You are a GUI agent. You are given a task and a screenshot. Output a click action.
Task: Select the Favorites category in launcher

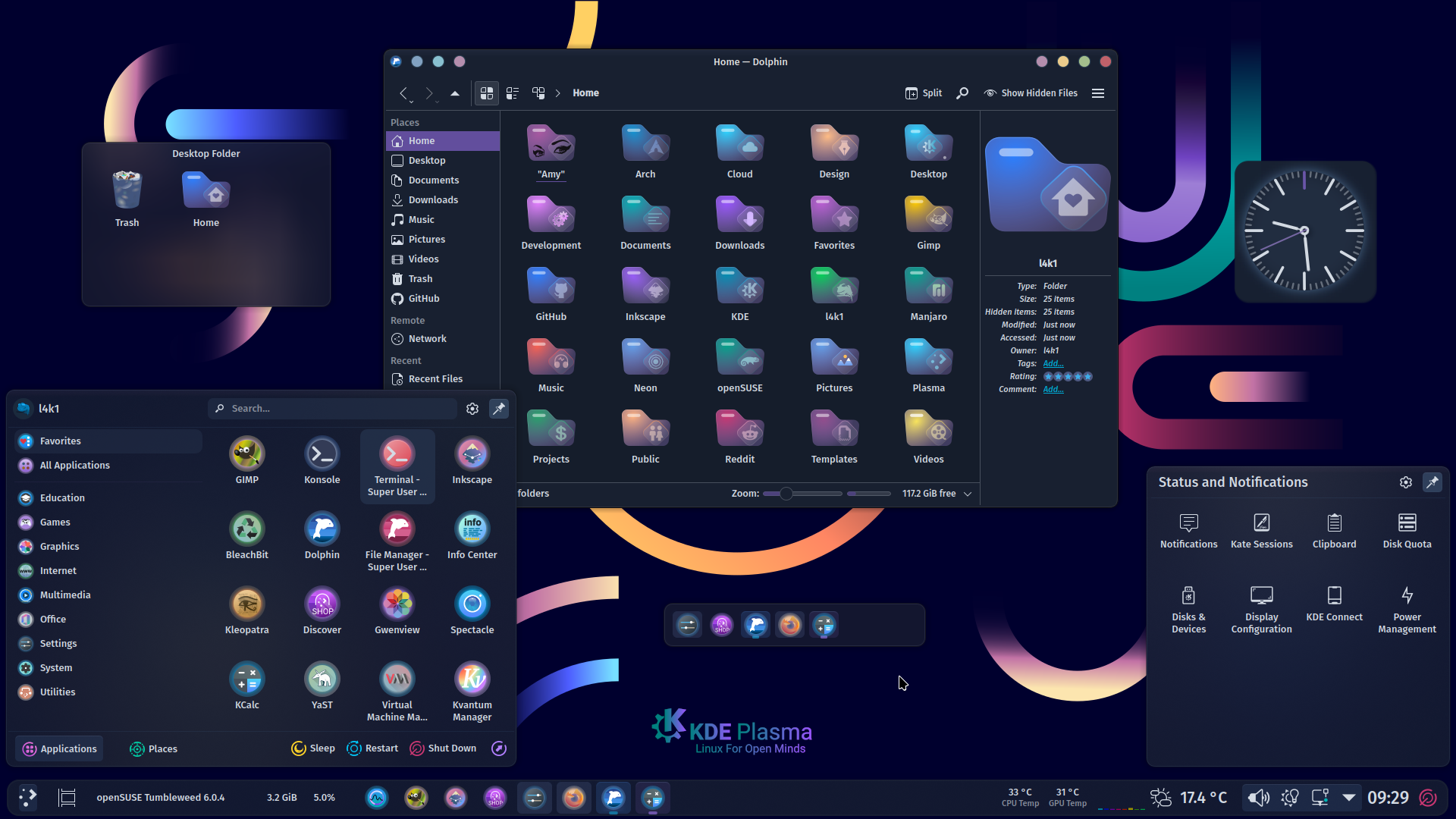[x=108, y=441]
